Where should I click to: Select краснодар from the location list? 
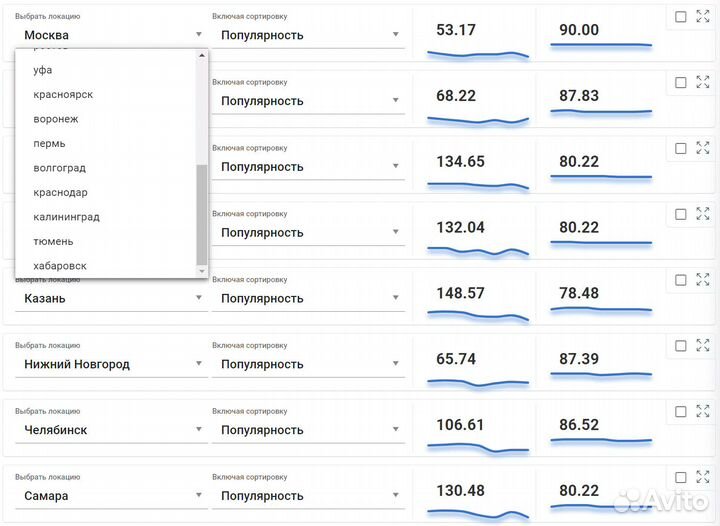tap(60, 192)
